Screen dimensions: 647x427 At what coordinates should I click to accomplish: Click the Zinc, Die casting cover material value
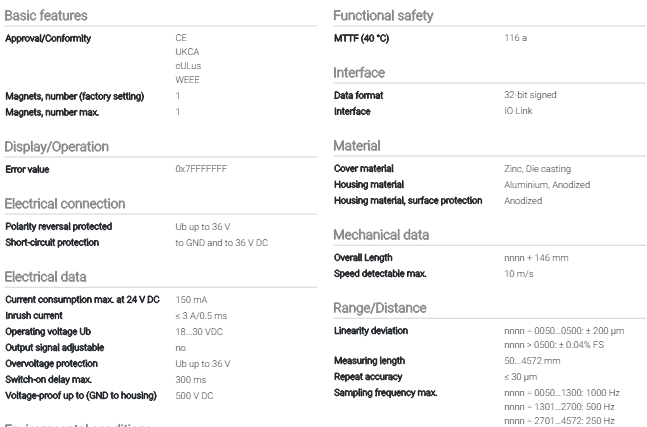tap(537, 169)
